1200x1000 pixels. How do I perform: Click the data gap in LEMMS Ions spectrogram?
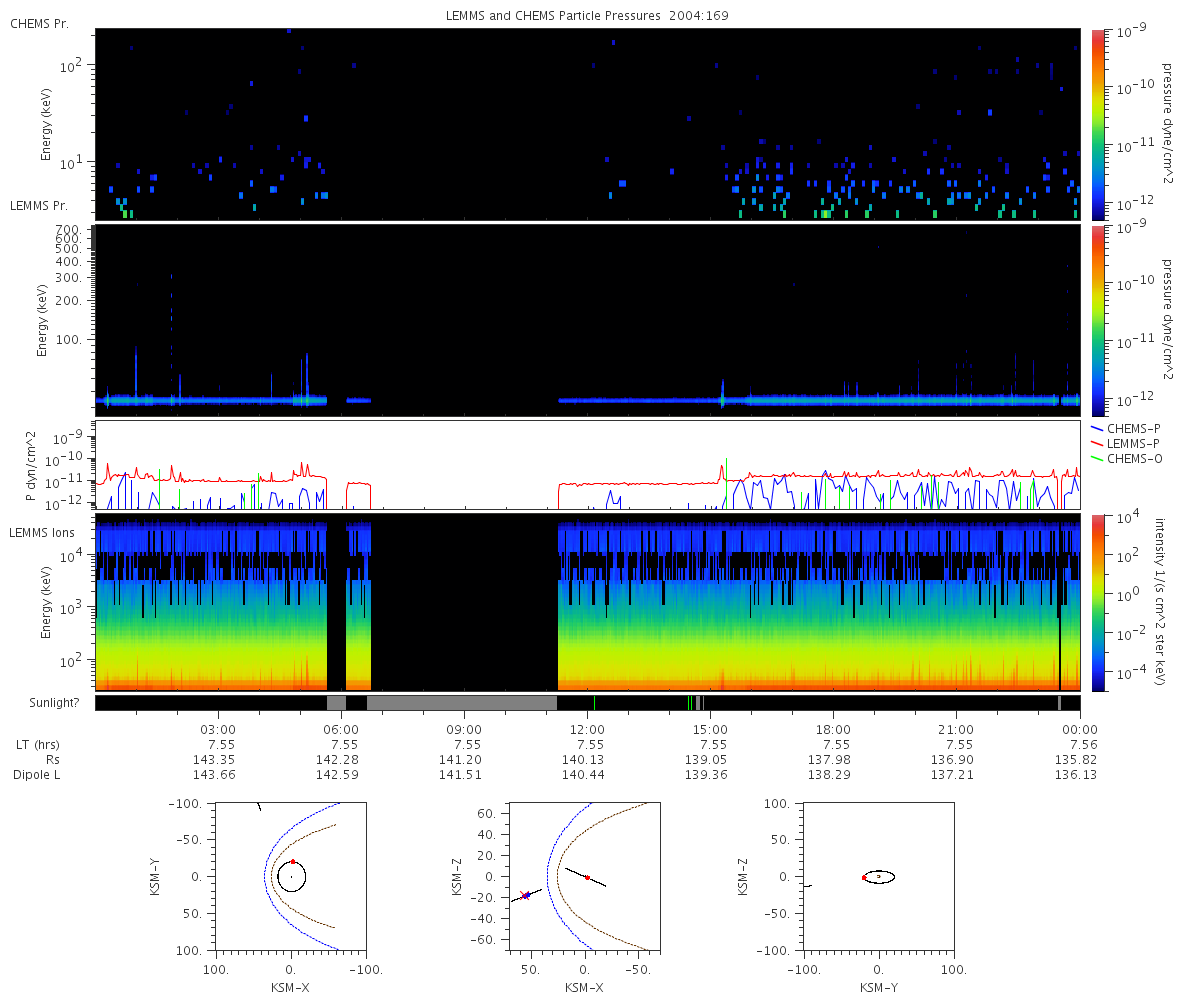pyautogui.click(x=463, y=602)
